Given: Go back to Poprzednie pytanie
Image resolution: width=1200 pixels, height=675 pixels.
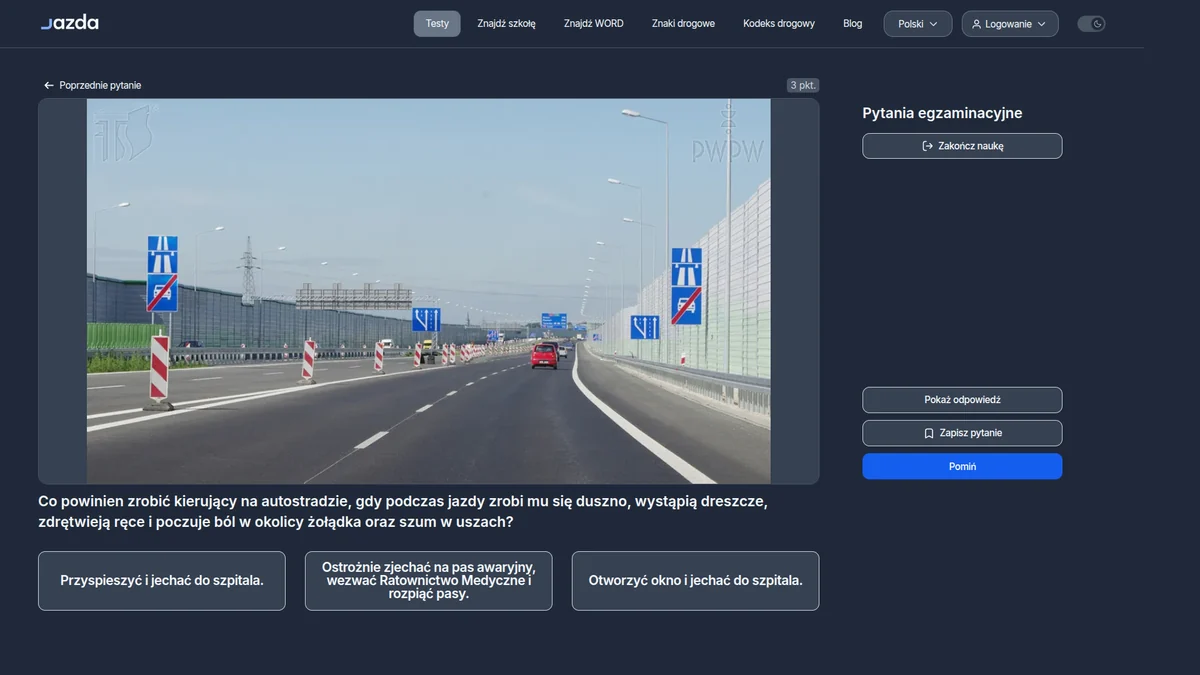Looking at the screenshot, I should point(92,85).
